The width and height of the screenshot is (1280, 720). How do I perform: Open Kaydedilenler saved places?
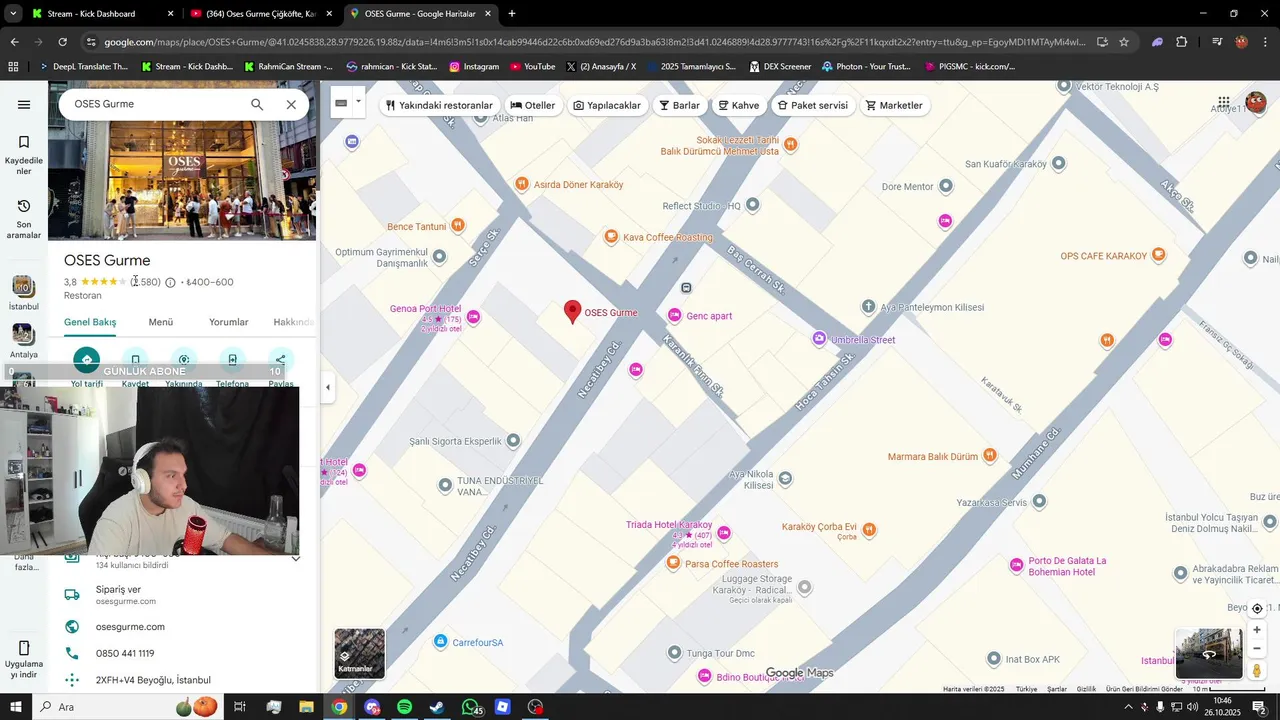(24, 155)
